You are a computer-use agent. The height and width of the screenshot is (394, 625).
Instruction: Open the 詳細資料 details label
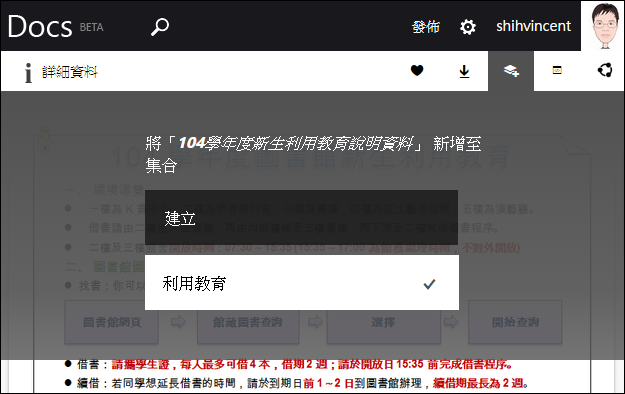click(70, 72)
